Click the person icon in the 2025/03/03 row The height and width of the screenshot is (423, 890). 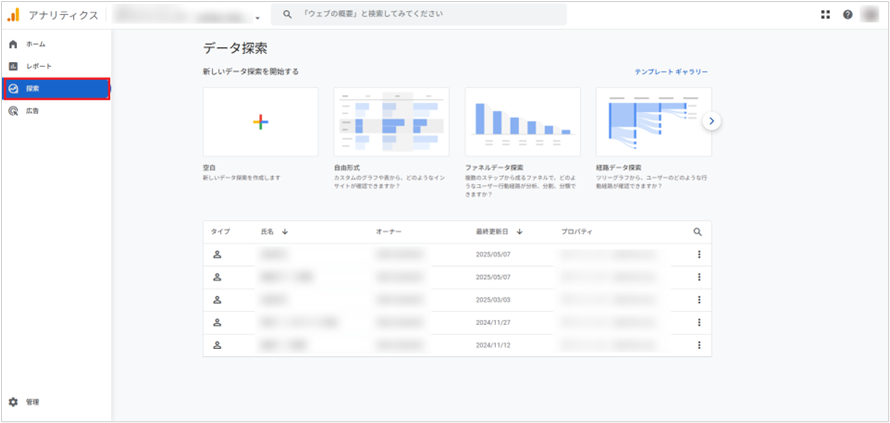point(217,299)
